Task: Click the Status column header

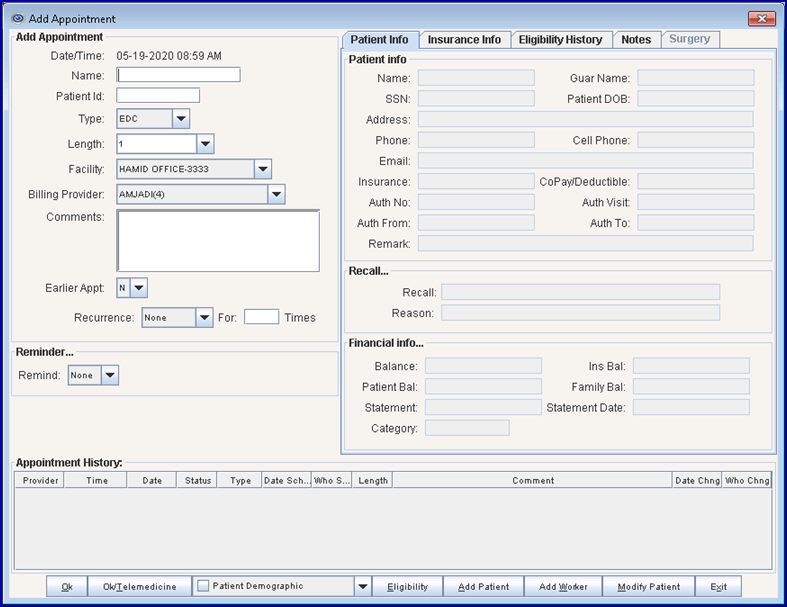Action: click(x=198, y=480)
